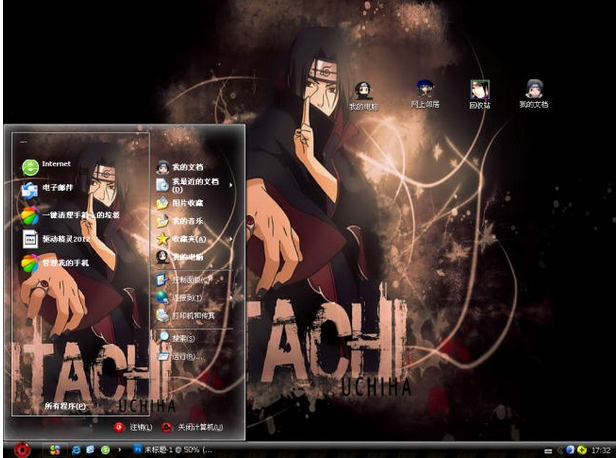The height and width of the screenshot is (458, 616).
Task: Open 回收站 recycle bin desktop icon
Action: [480, 94]
